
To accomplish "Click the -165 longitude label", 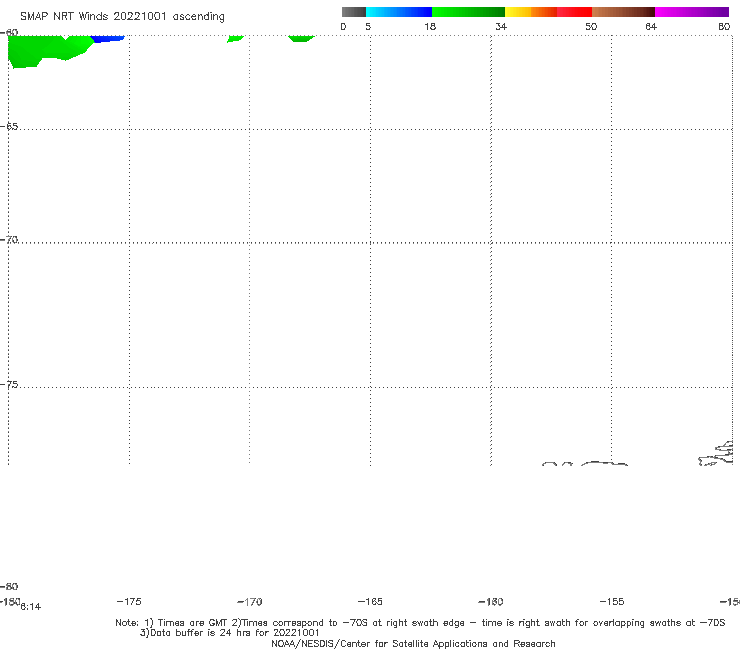I will (x=370, y=601).
